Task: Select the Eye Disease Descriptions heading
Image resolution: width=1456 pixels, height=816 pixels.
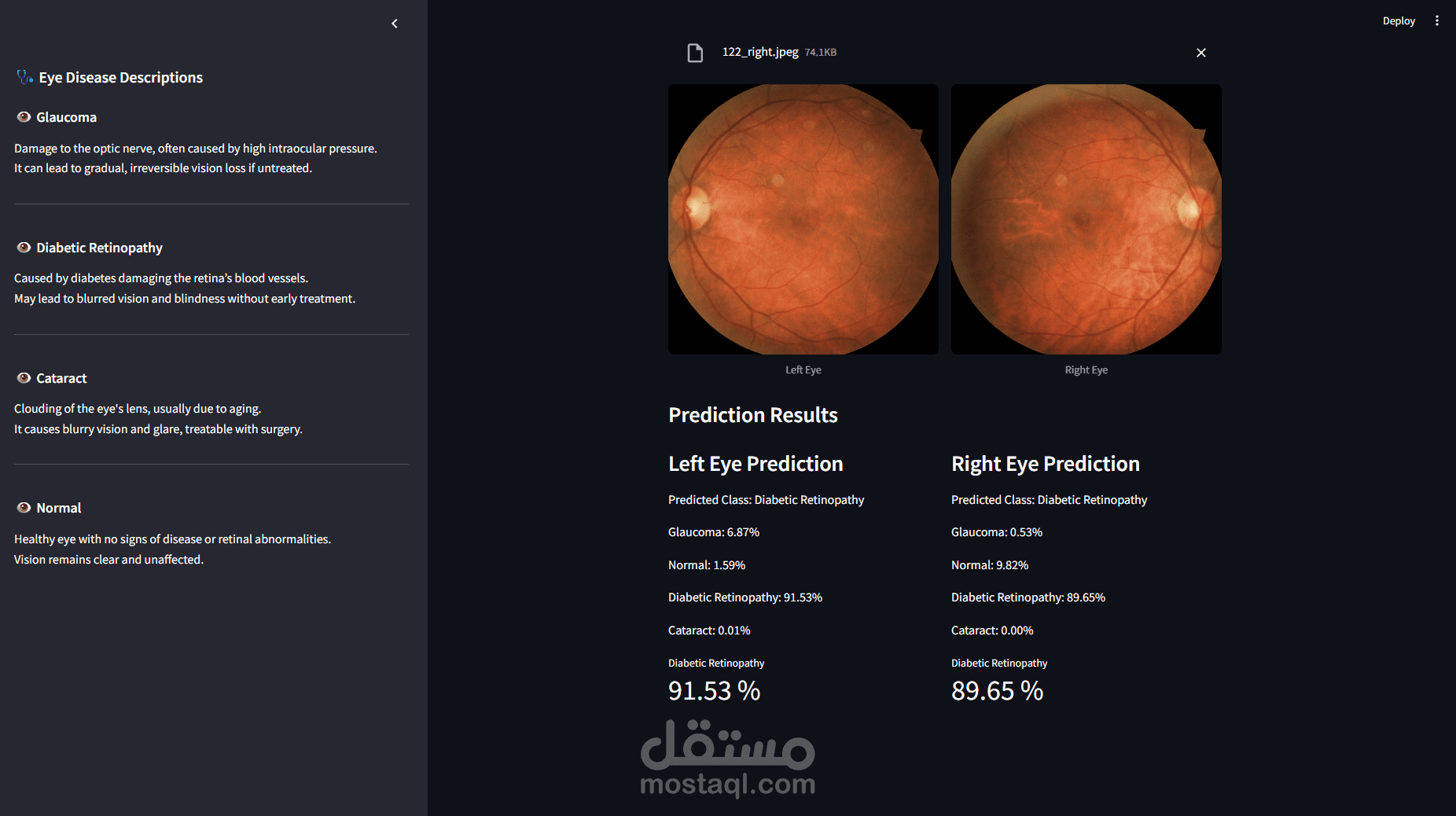Action: 121,77
